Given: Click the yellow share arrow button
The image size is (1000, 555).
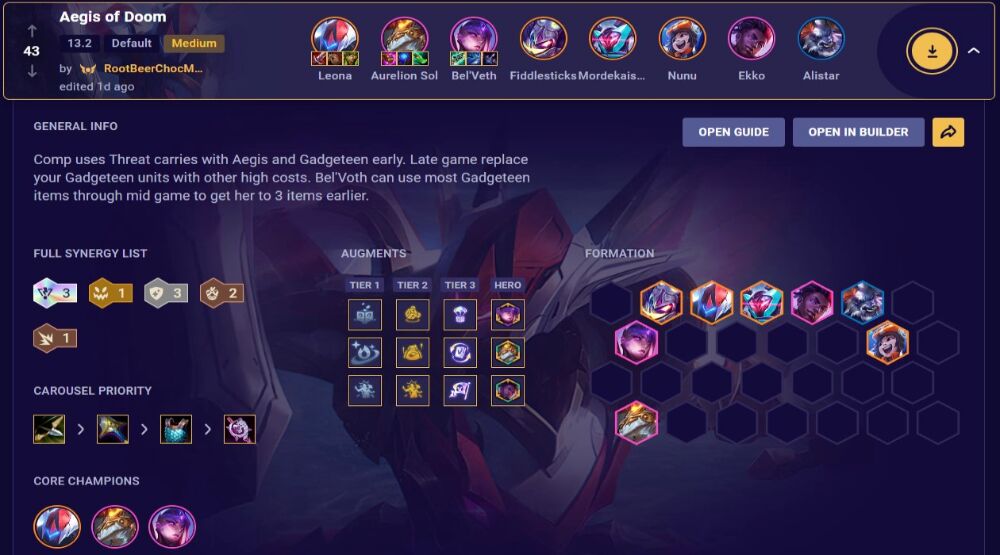Looking at the screenshot, I should 948,132.
